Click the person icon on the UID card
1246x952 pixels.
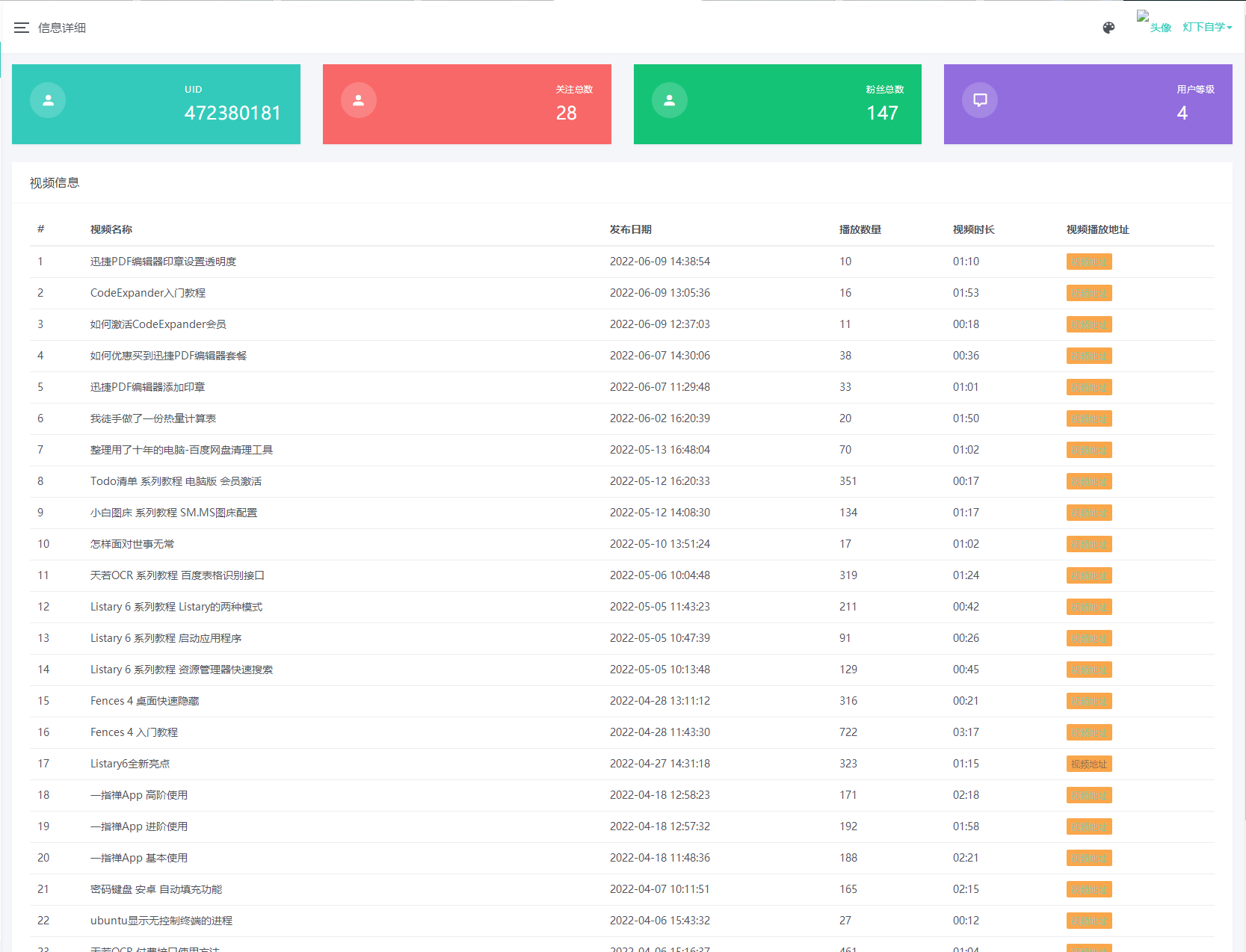tap(48, 99)
